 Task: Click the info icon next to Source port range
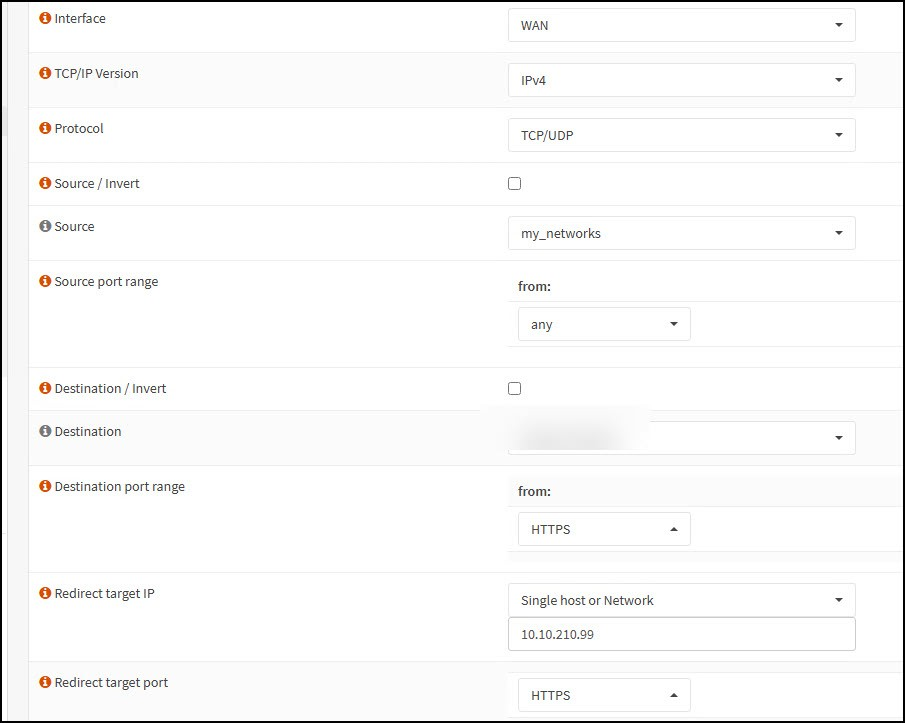(x=45, y=282)
